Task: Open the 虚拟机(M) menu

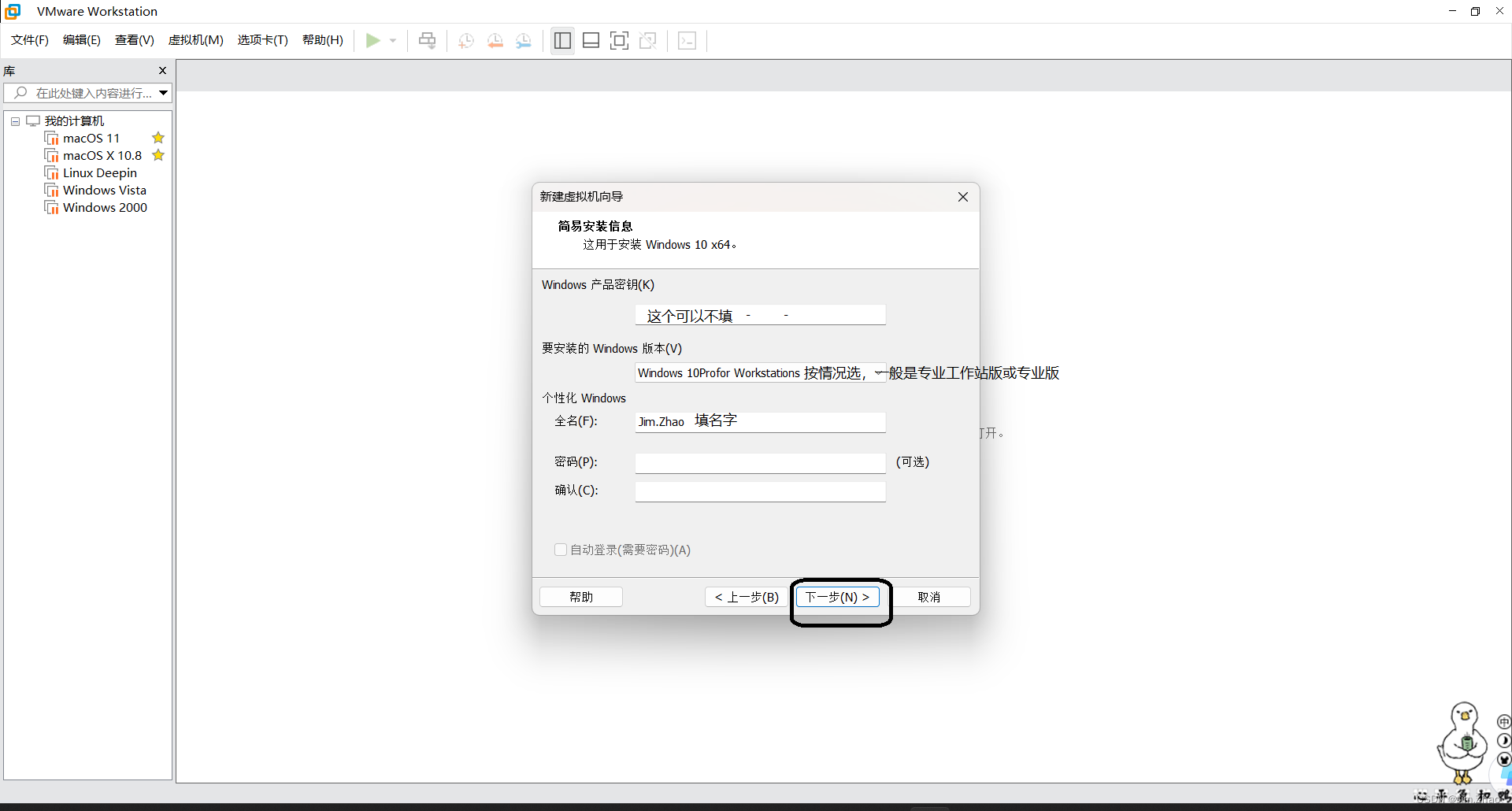Action: pos(196,40)
